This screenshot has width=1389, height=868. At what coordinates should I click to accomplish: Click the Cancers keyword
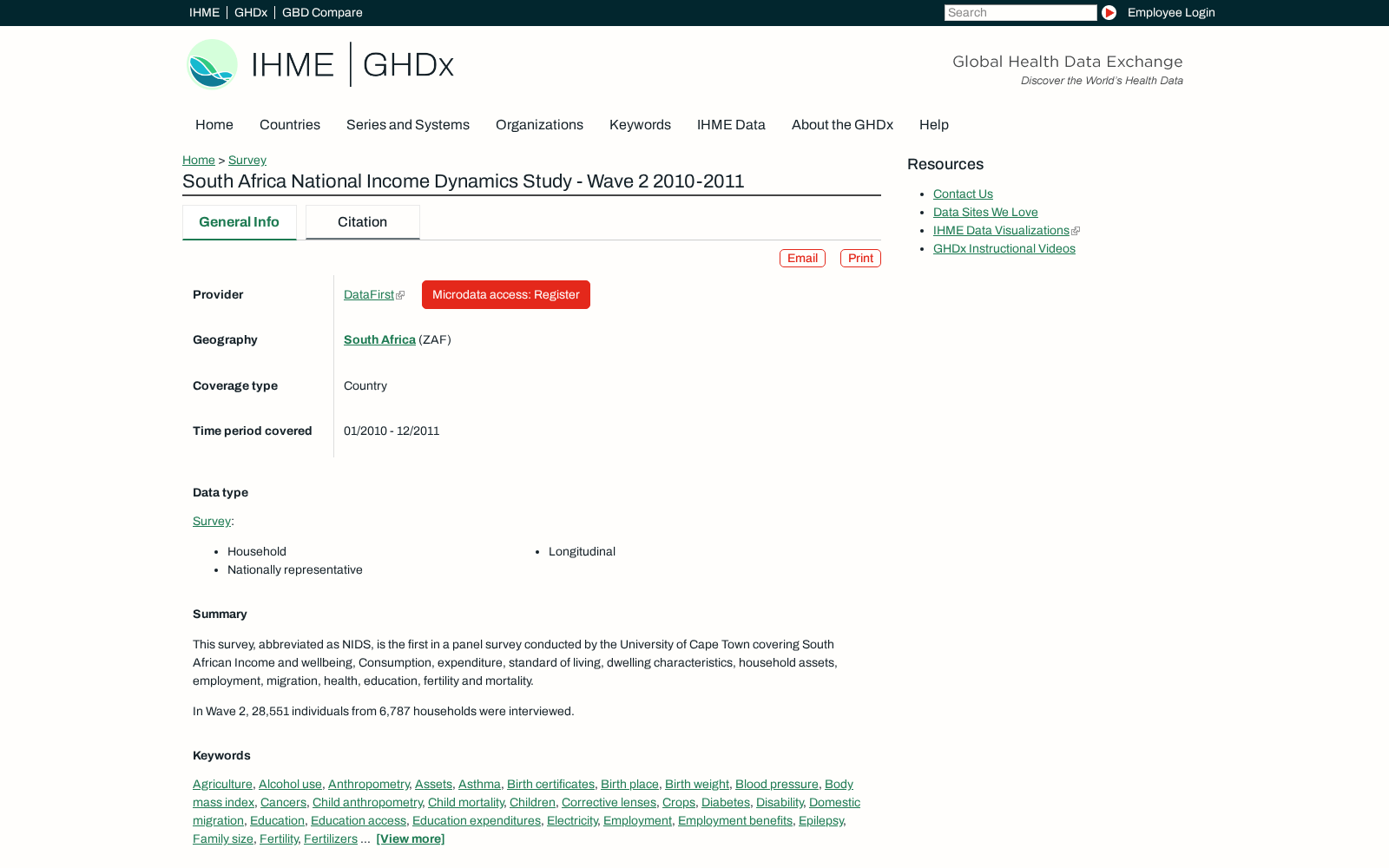point(283,803)
